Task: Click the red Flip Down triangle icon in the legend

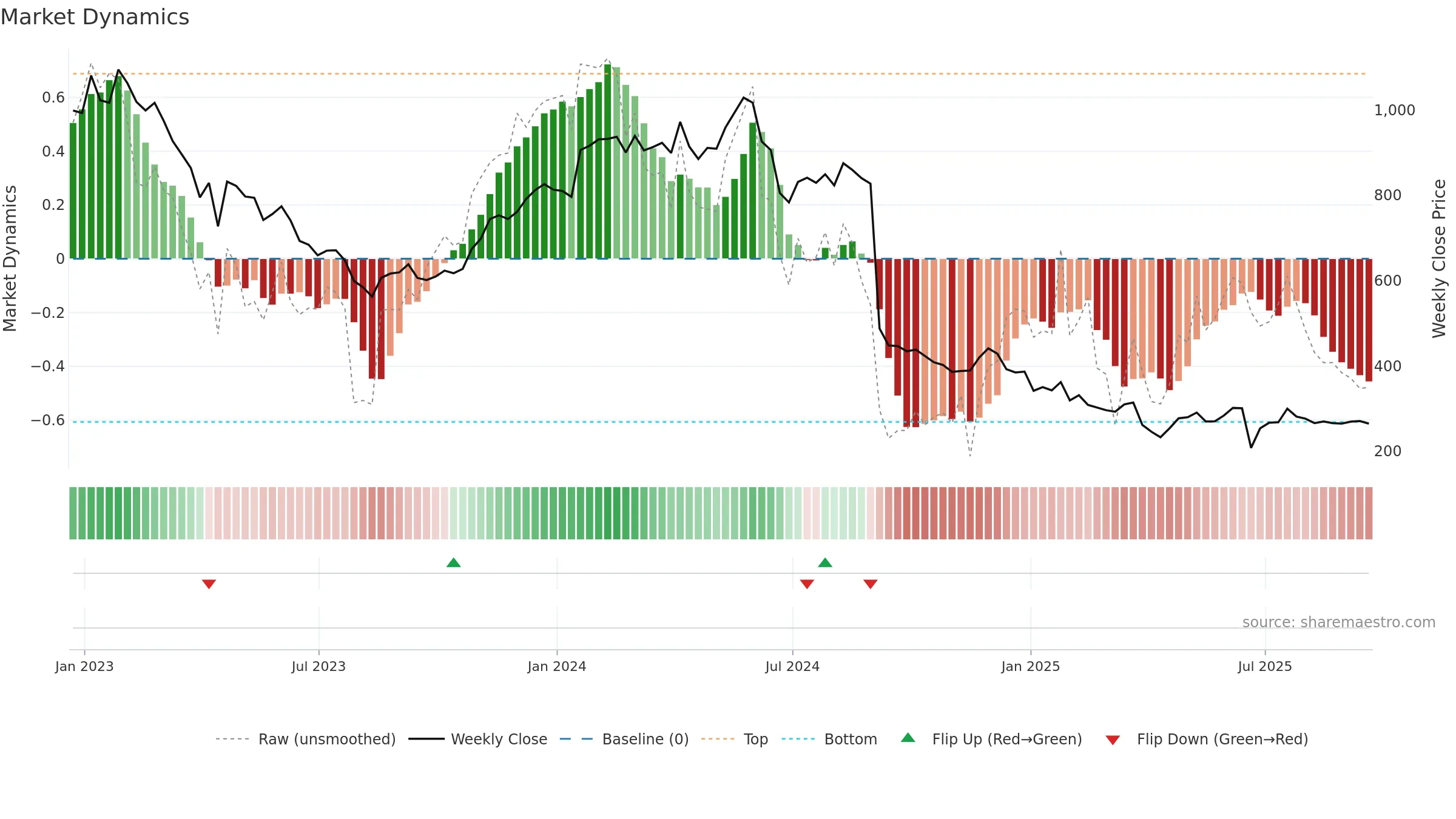Action: tap(1113, 740)
